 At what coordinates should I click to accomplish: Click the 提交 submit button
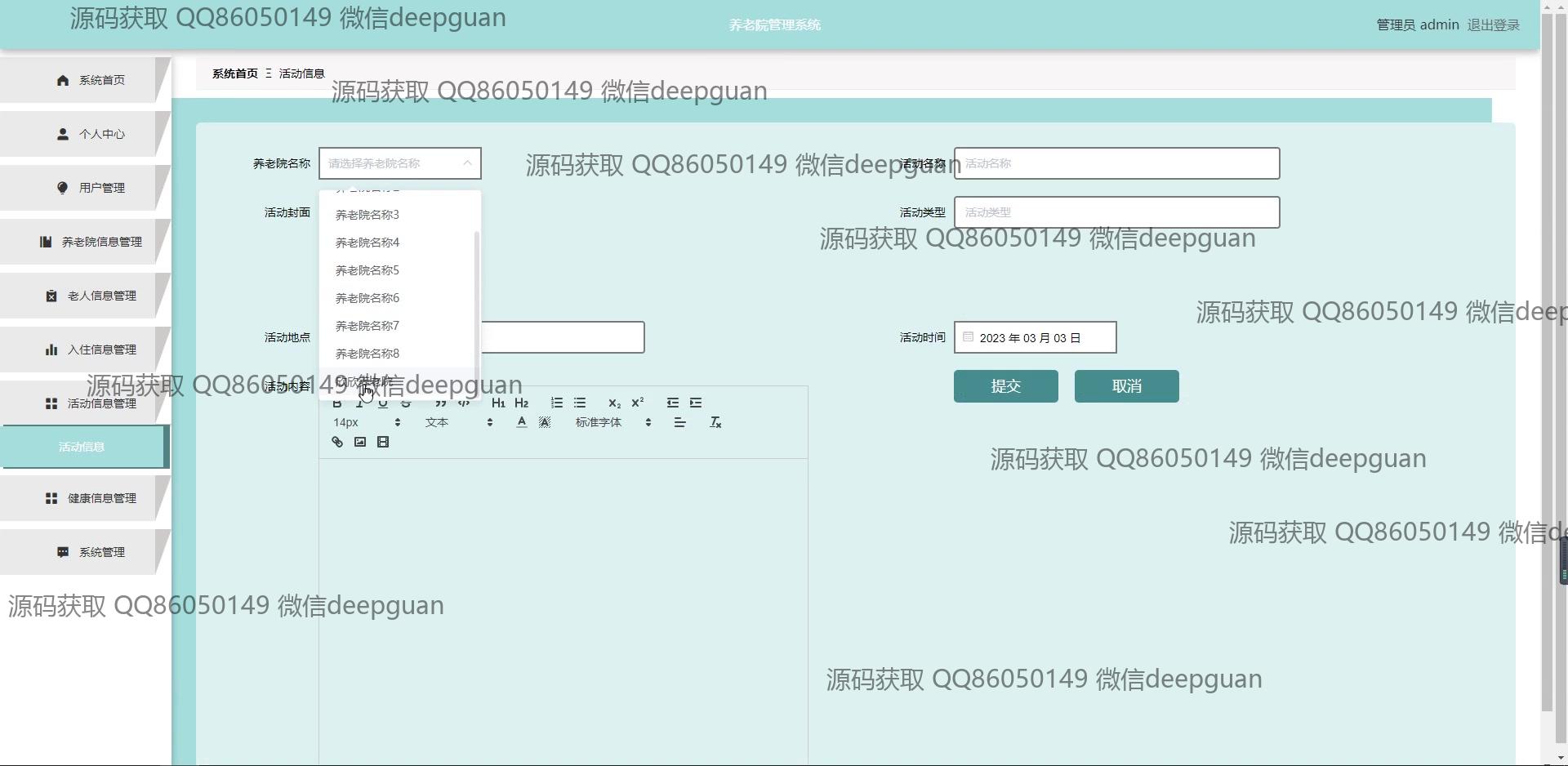1005,386
